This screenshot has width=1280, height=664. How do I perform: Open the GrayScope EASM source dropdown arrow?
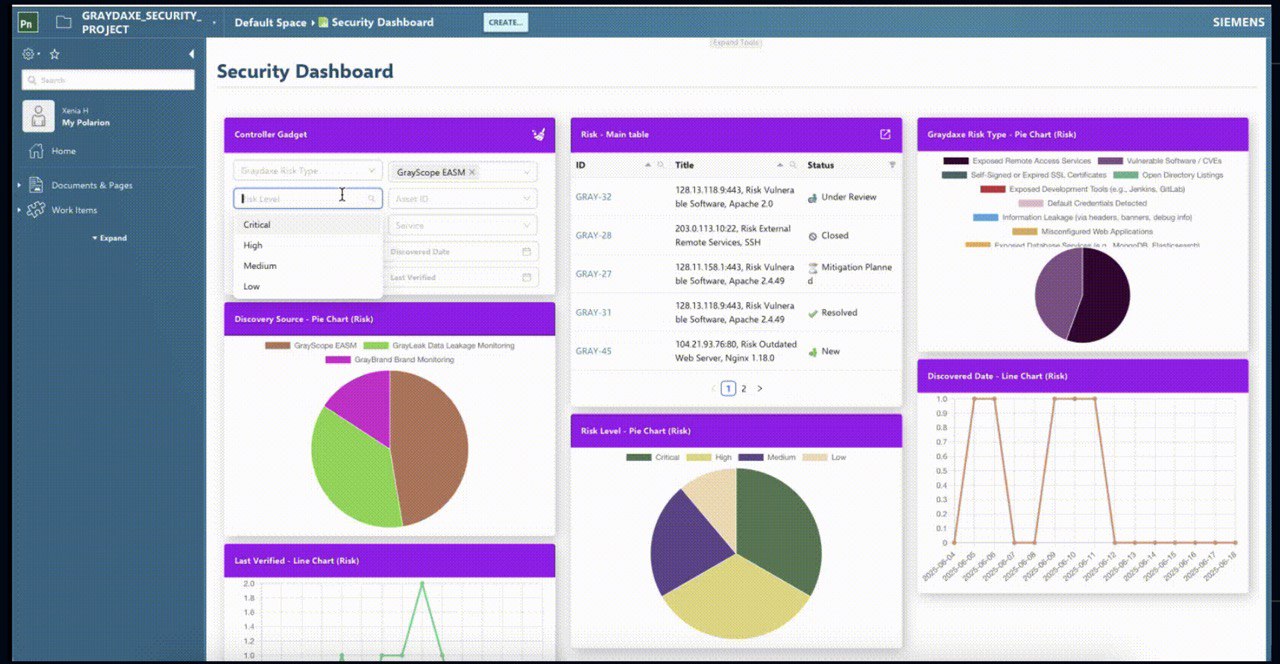tap(526, 172)
